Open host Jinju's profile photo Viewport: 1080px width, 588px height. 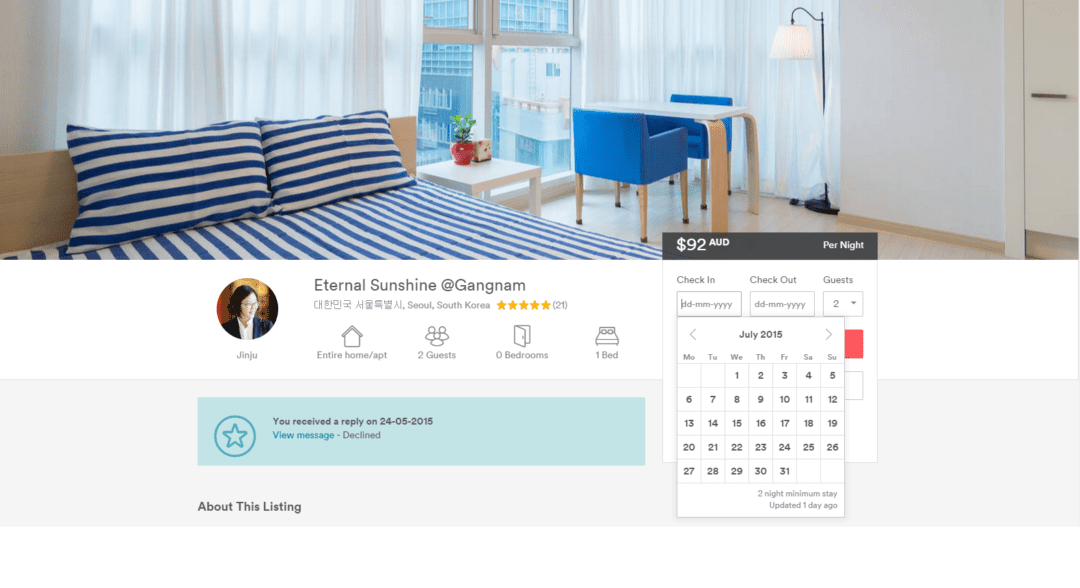click(247, 308)
